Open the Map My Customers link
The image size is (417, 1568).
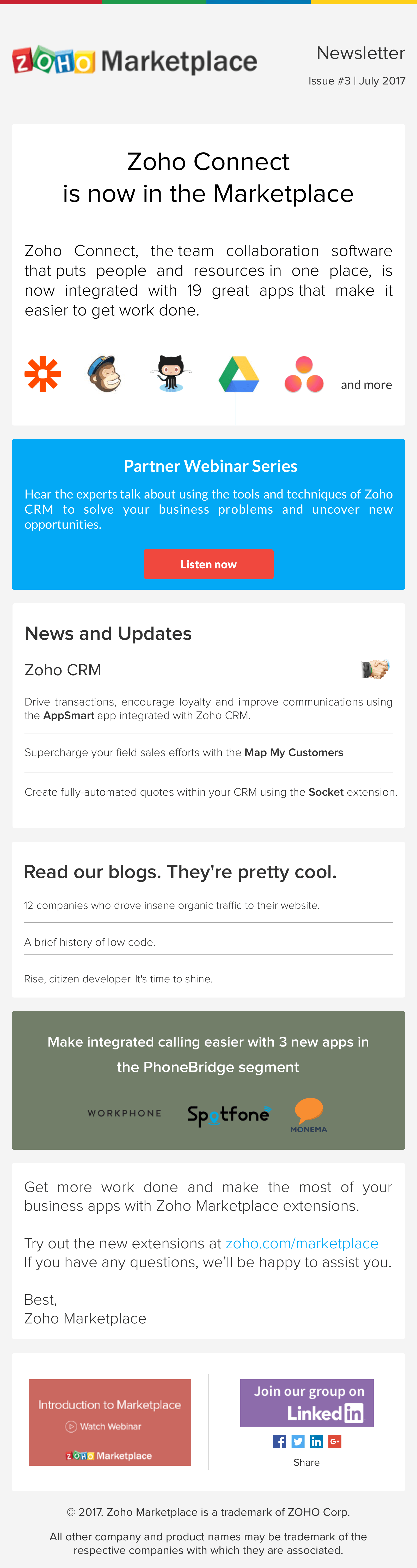(x=293, y=752)
